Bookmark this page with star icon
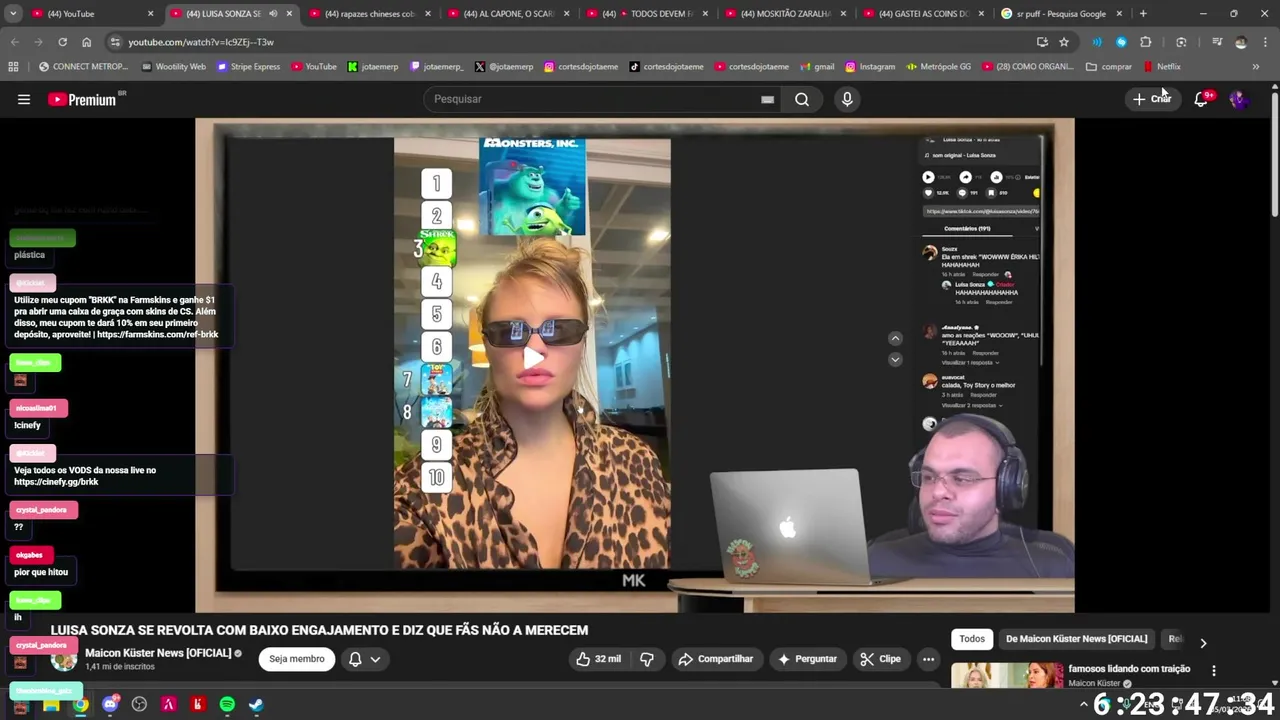Image resolution: width=1280 pixels, height=720 pixels. (x=1064, y=42)
